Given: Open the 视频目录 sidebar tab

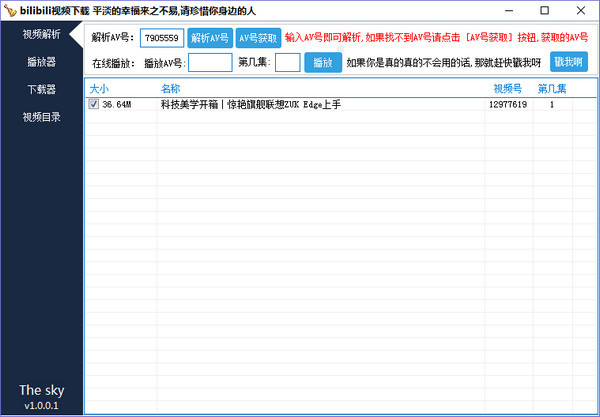Looking at the screenshot, I should click(40, 117).
